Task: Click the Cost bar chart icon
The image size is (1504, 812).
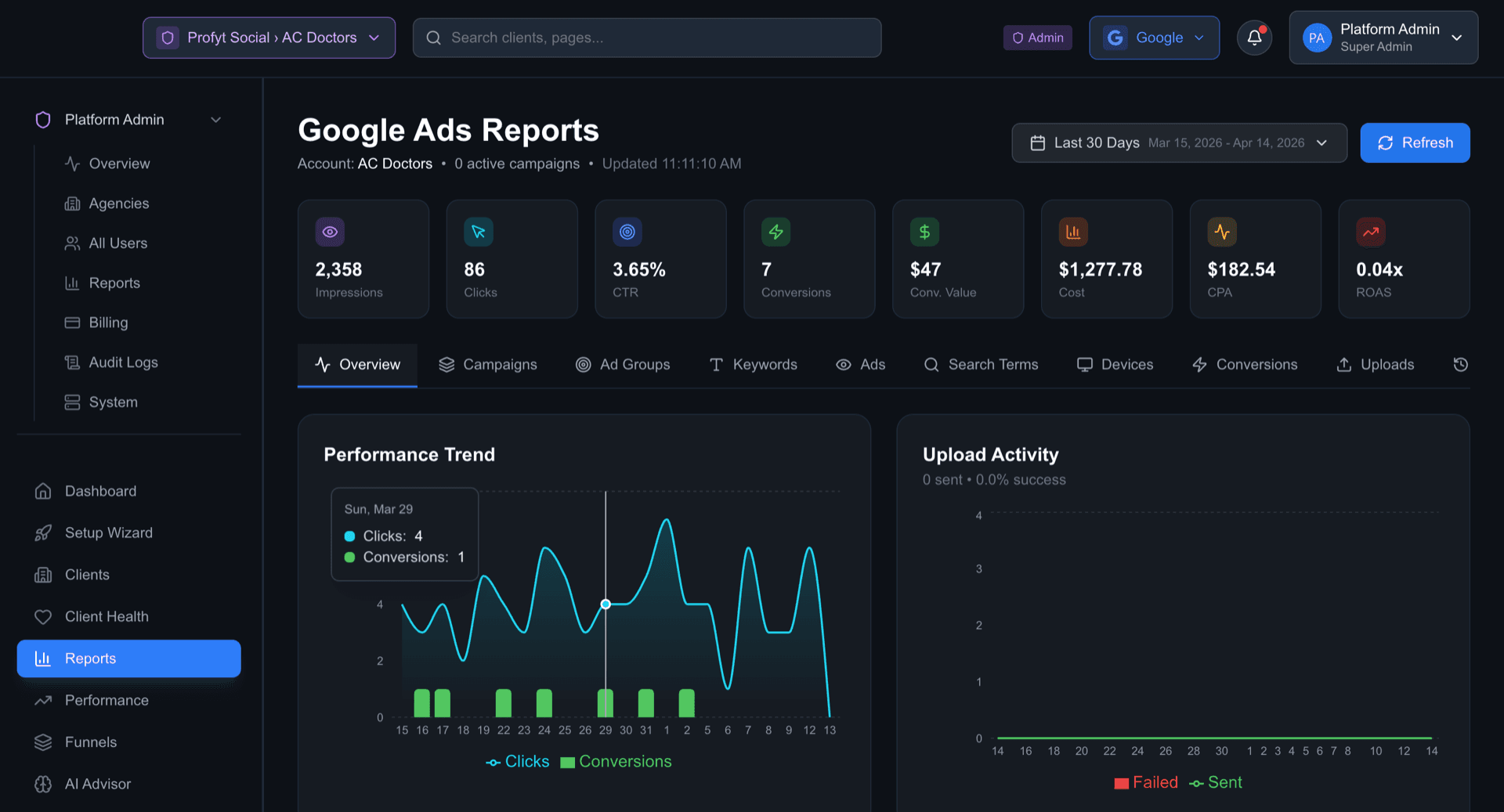Action: [x=1073, y=232]
